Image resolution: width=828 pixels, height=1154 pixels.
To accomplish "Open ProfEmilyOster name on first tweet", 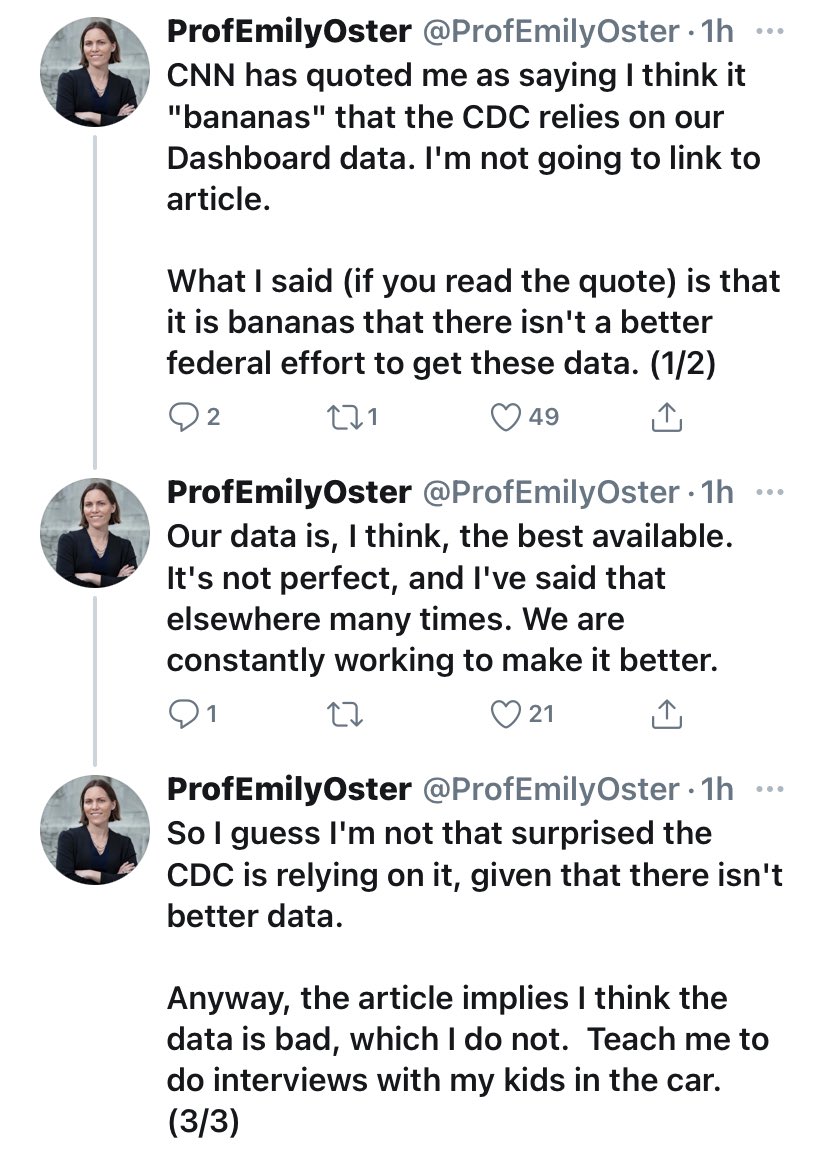I will tap(289, 32).
